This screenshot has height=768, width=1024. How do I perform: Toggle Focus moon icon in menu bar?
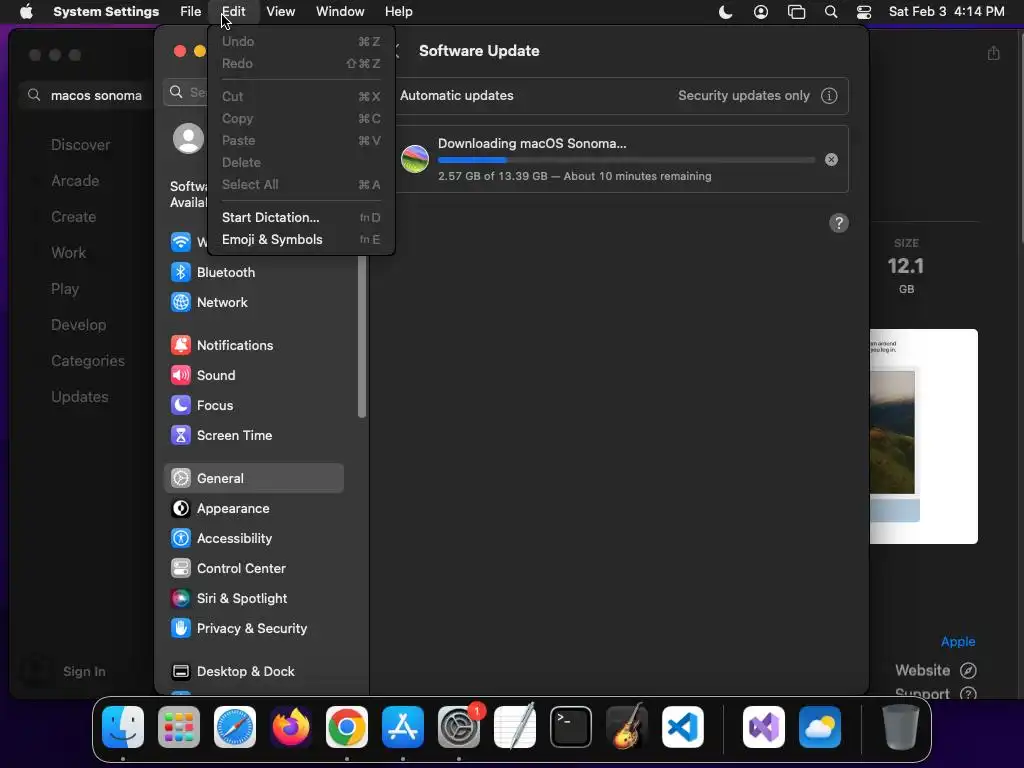726,12
